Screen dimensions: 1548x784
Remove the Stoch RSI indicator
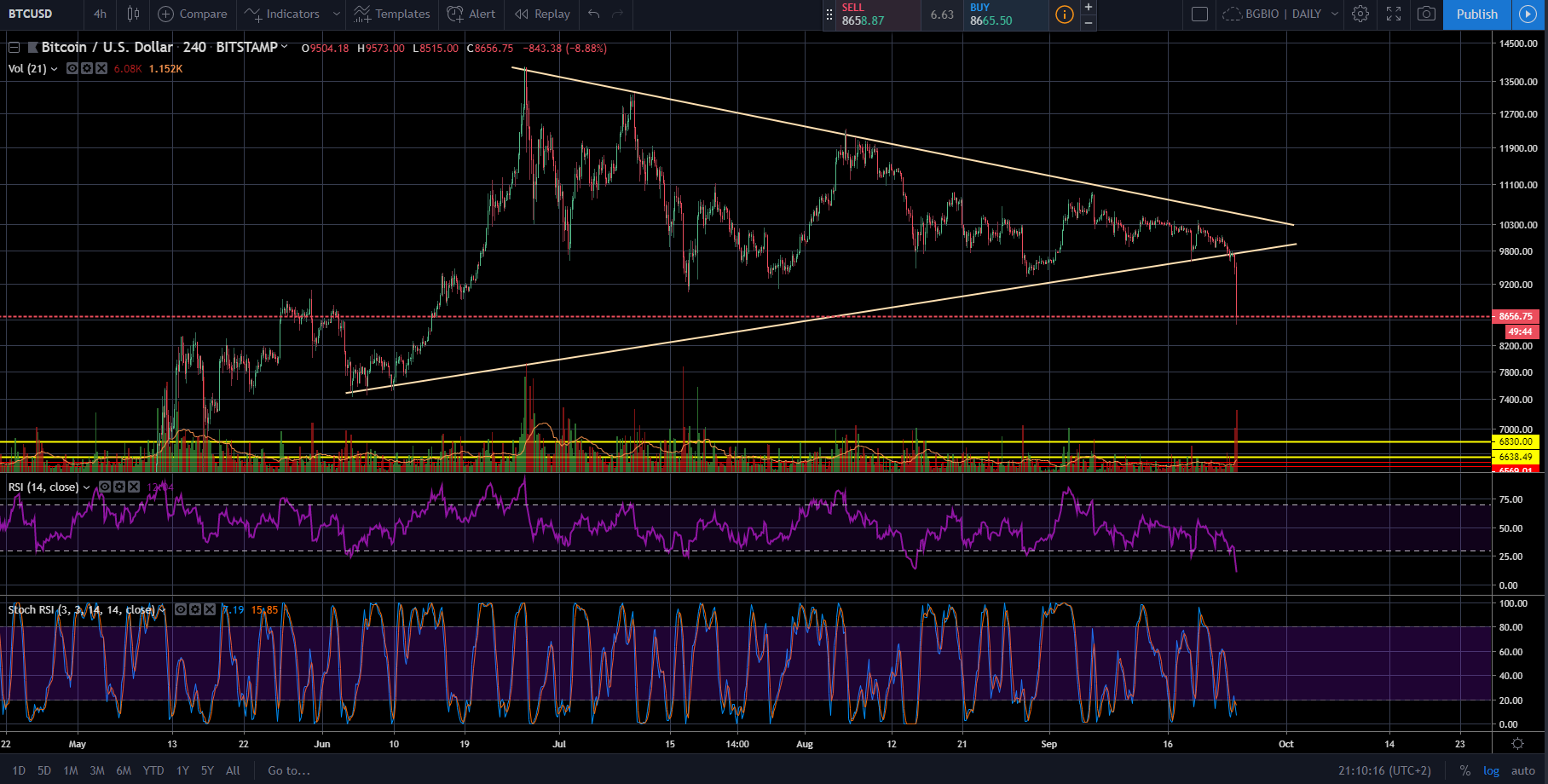coord(210,609)
